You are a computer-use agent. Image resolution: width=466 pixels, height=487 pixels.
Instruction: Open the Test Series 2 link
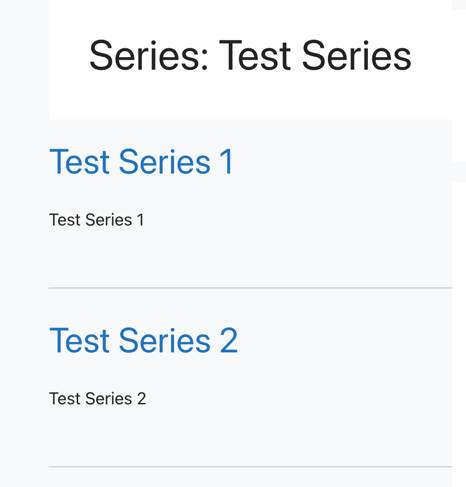coord(144,341)
